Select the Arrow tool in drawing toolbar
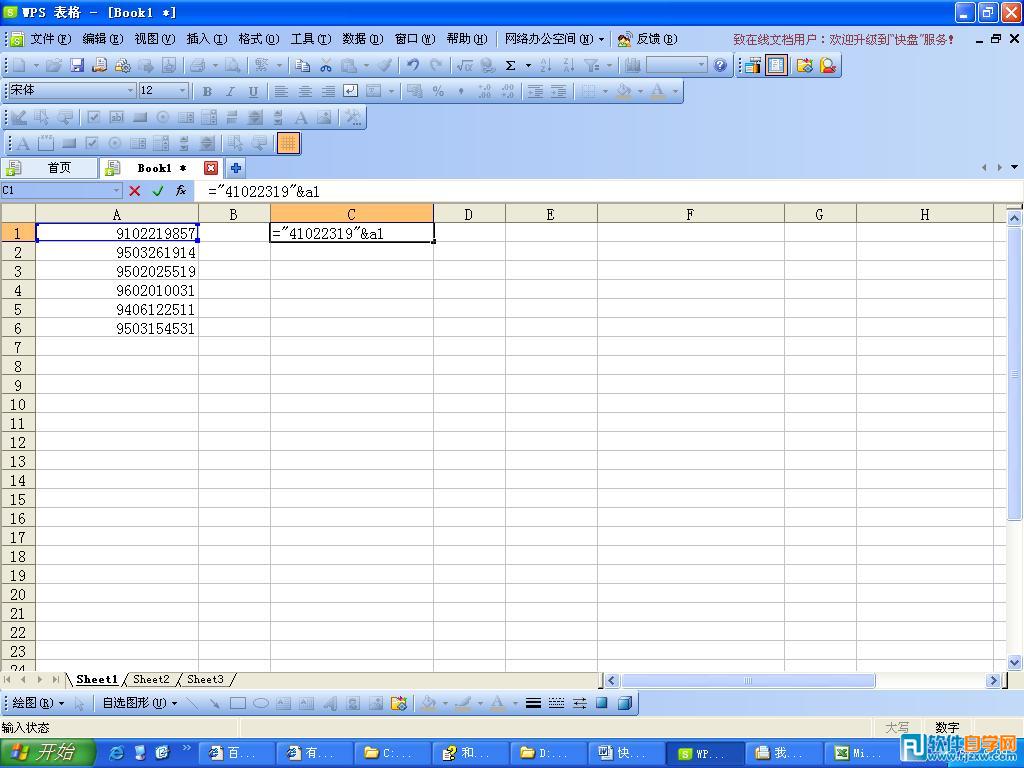Viewport: 1024px width, 768px height. click(215, 703)
